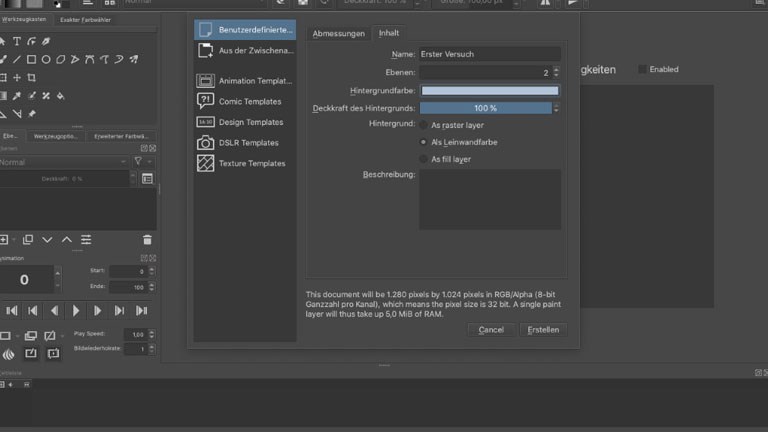Select 'As raster layer' background option
The image size is (768, 432).
[424, 125]
